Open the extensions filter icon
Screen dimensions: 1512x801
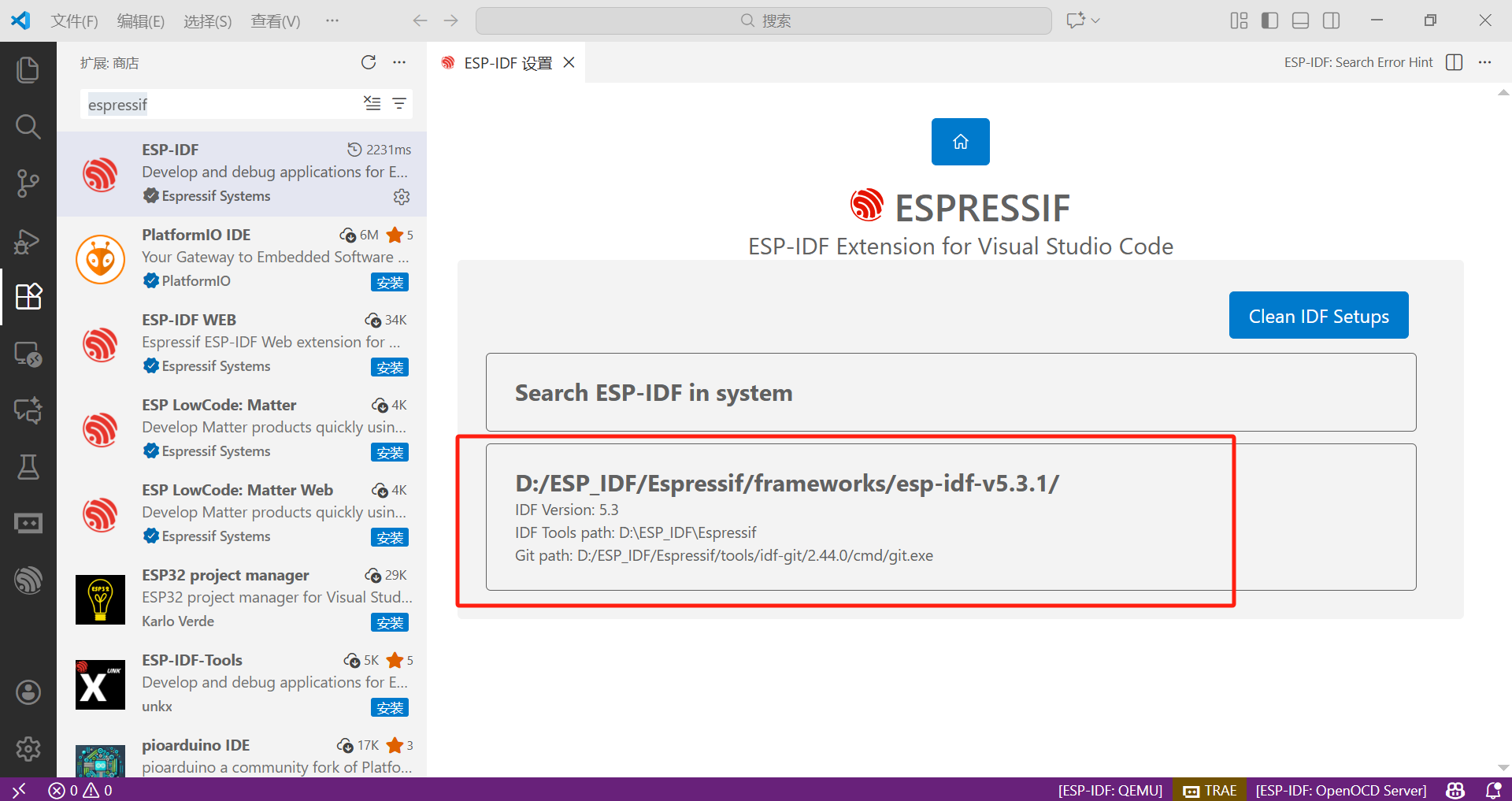pos(399,103)
